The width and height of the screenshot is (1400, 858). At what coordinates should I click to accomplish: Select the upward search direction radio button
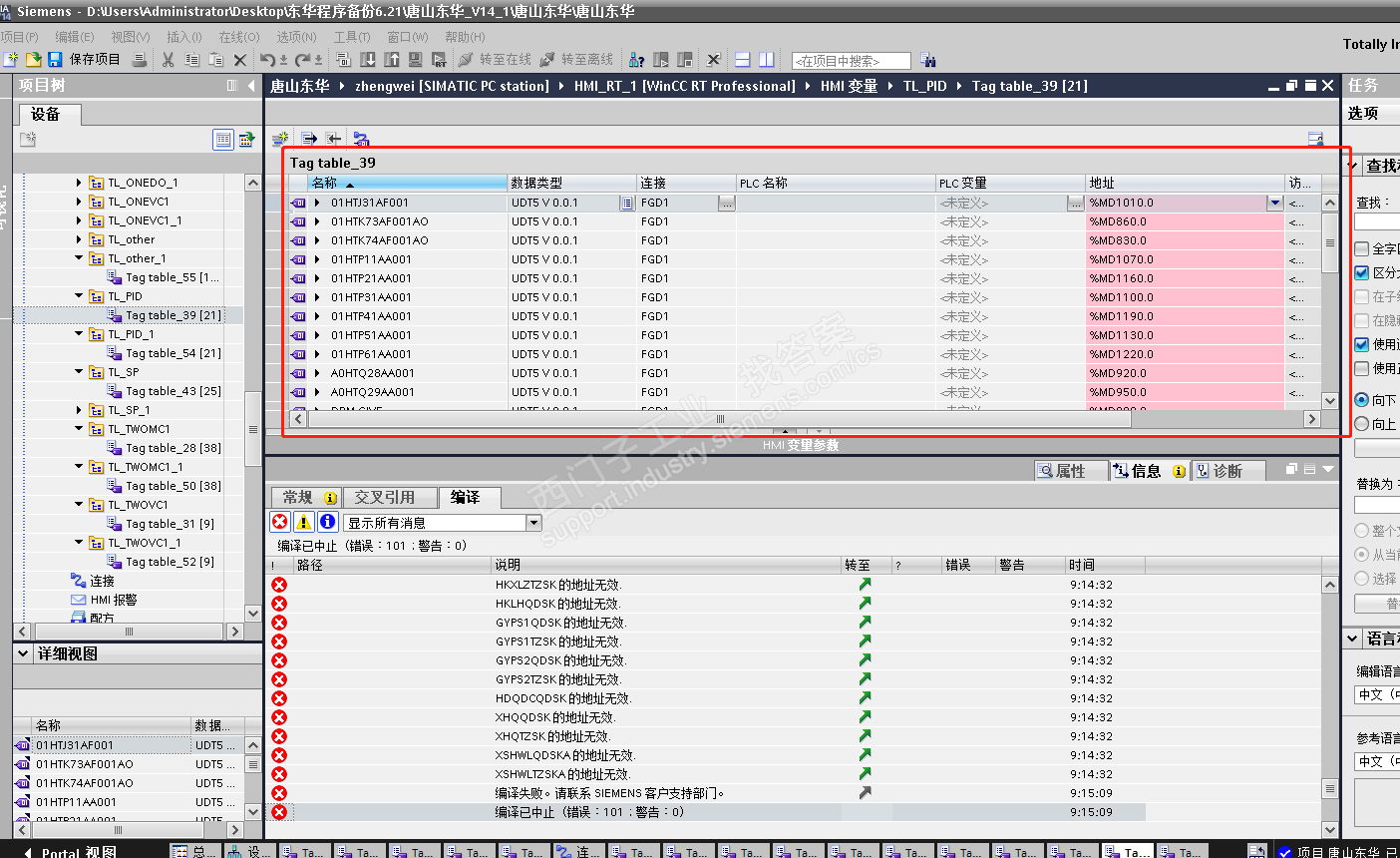point(1362,424)
